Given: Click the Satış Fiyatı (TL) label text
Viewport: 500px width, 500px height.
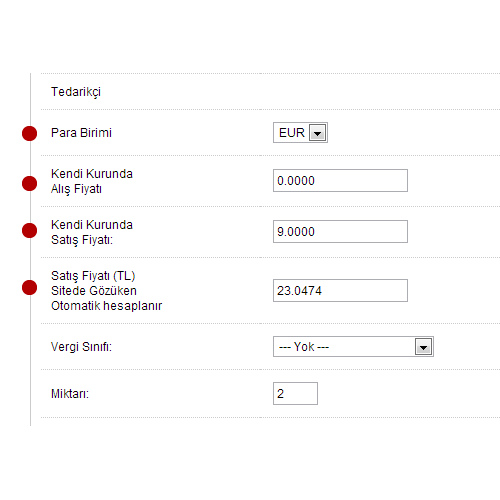Looking at the screenshot, I should pyautogui.click(x=93, y=276).
